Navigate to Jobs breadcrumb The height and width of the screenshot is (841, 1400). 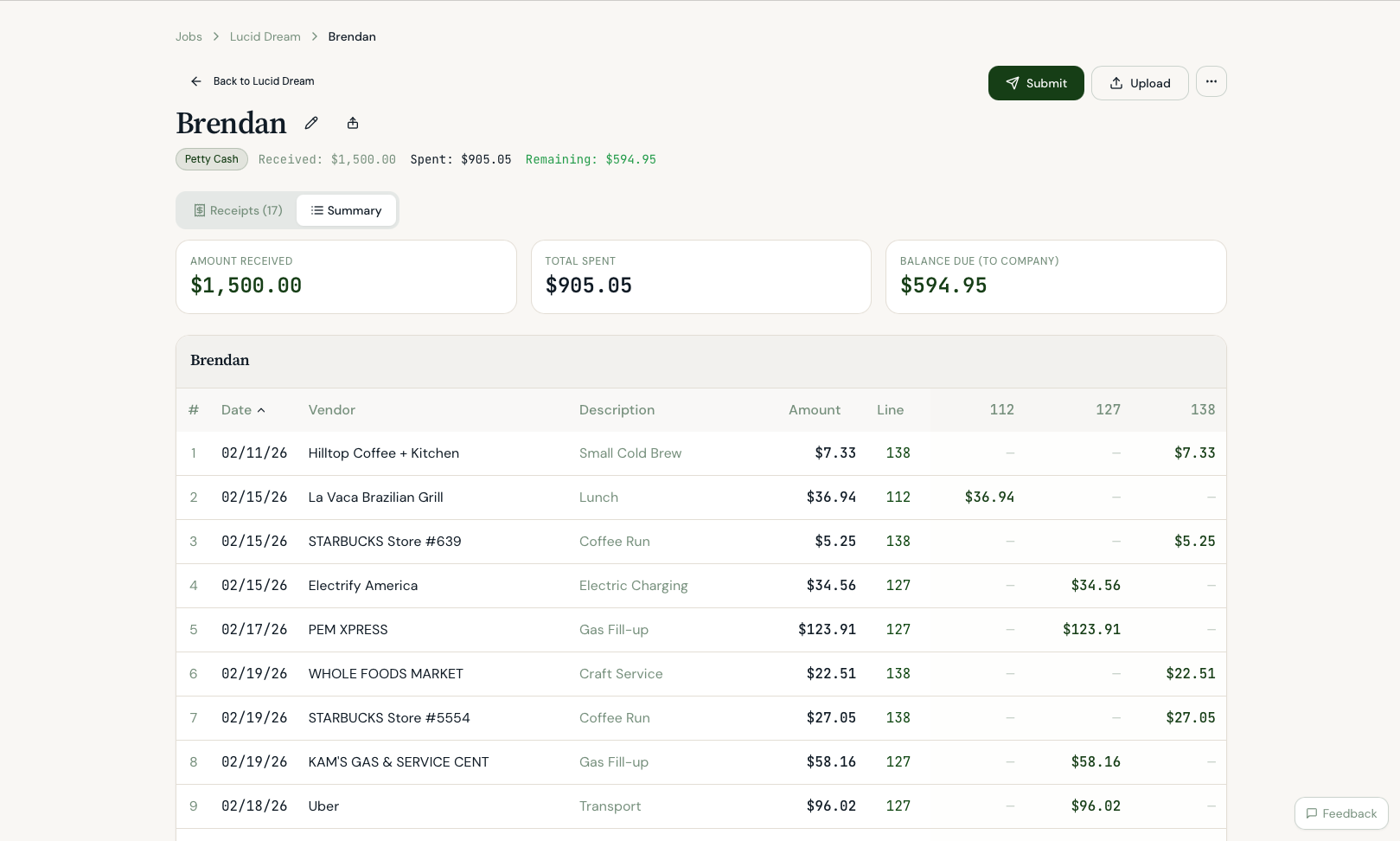(189, 36)
